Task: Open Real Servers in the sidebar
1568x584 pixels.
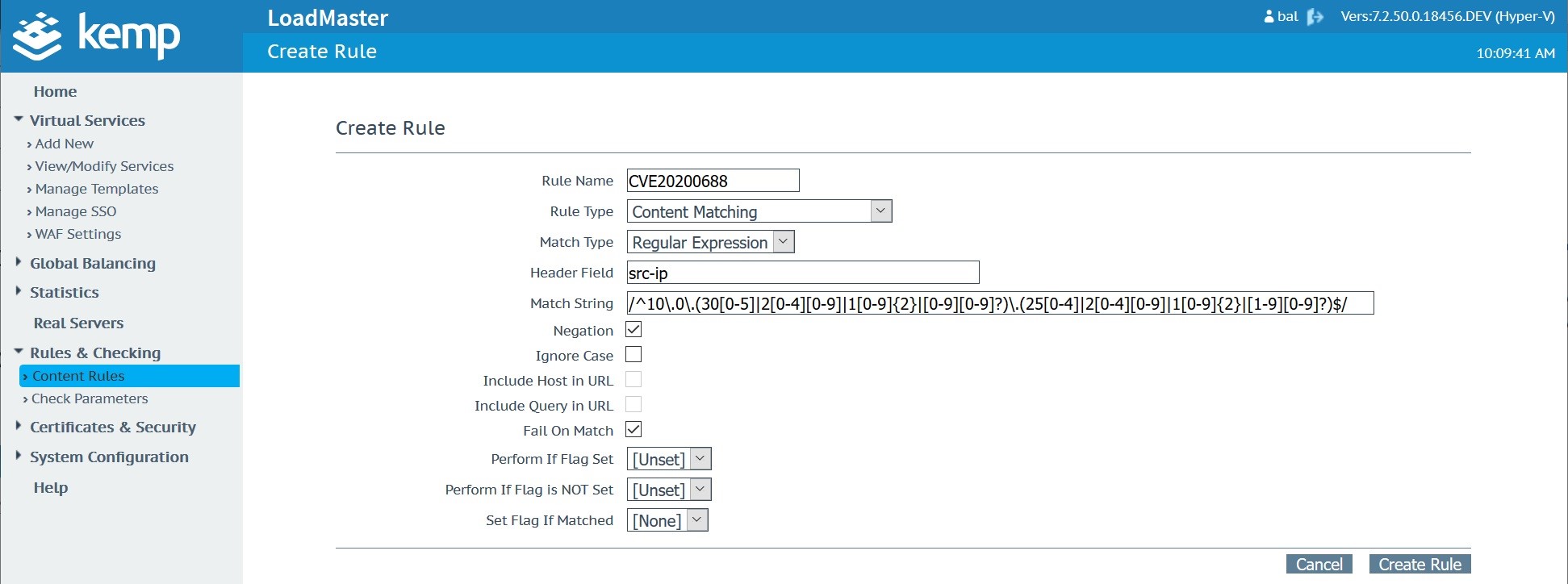Action: coord(78,323)
